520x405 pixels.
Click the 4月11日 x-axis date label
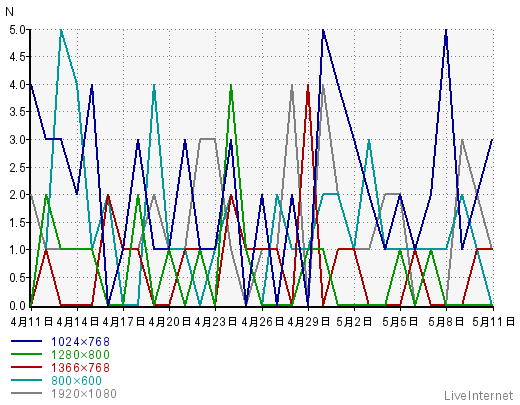click(x=32, y=322)
